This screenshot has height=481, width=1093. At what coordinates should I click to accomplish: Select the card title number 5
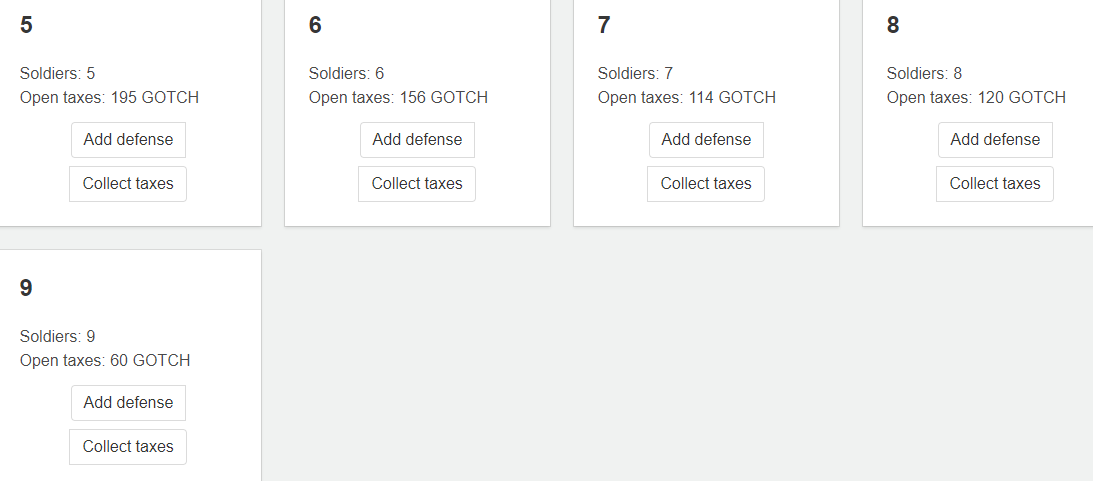[x=26, y=25]
